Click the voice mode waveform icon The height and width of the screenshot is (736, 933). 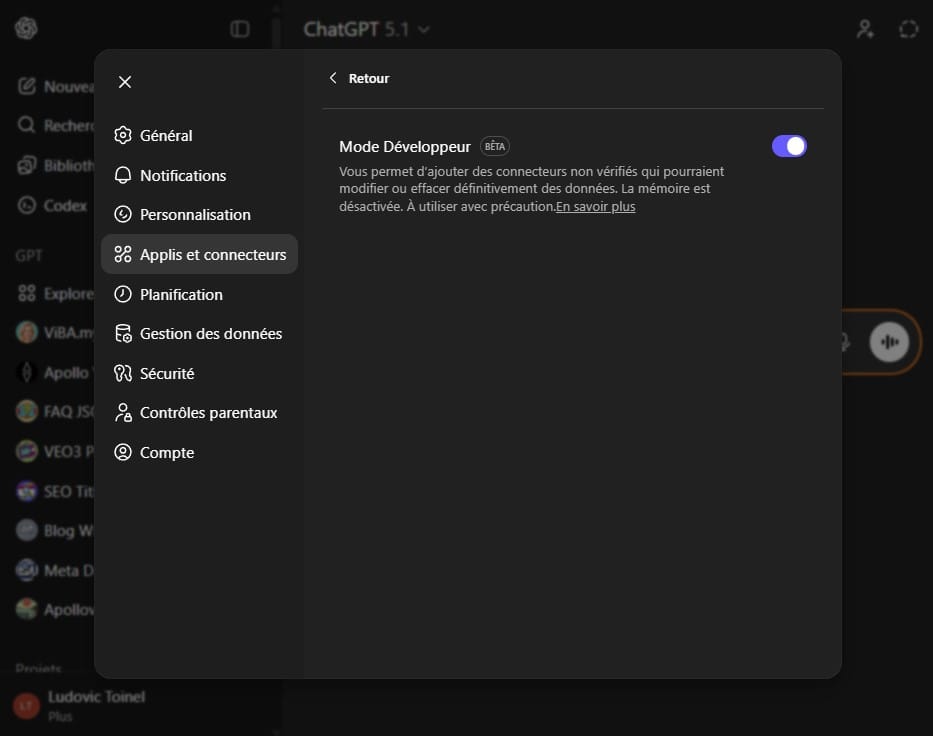pos(888,342)
